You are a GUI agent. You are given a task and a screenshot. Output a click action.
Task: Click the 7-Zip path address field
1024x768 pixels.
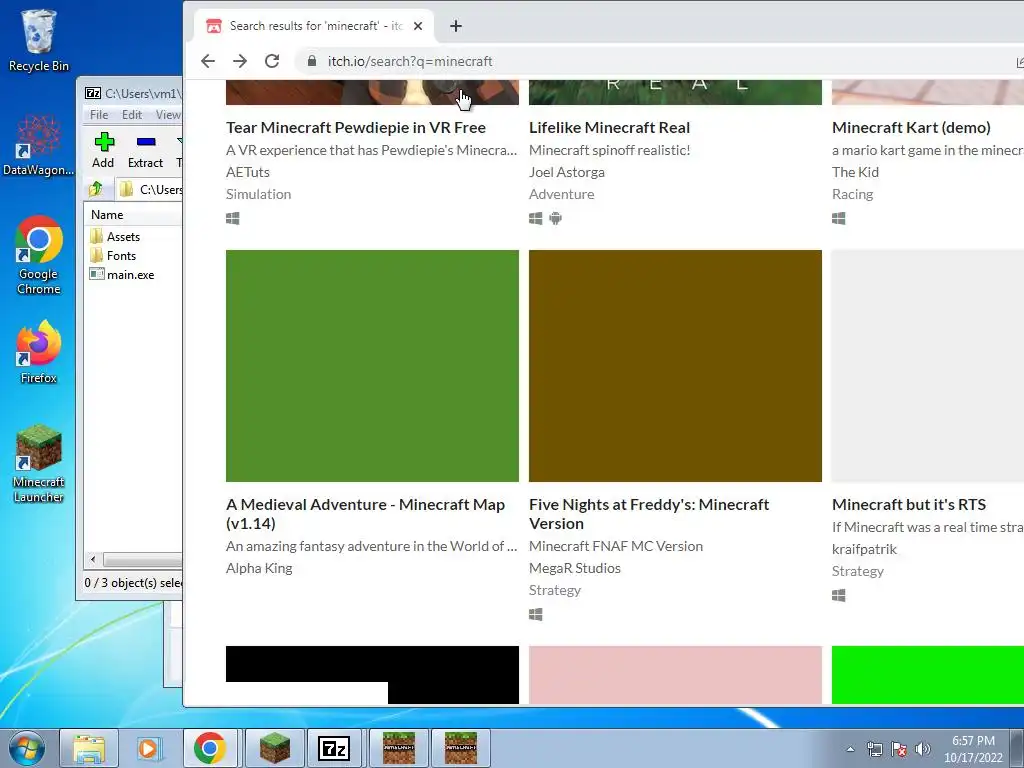click(150, 189)
